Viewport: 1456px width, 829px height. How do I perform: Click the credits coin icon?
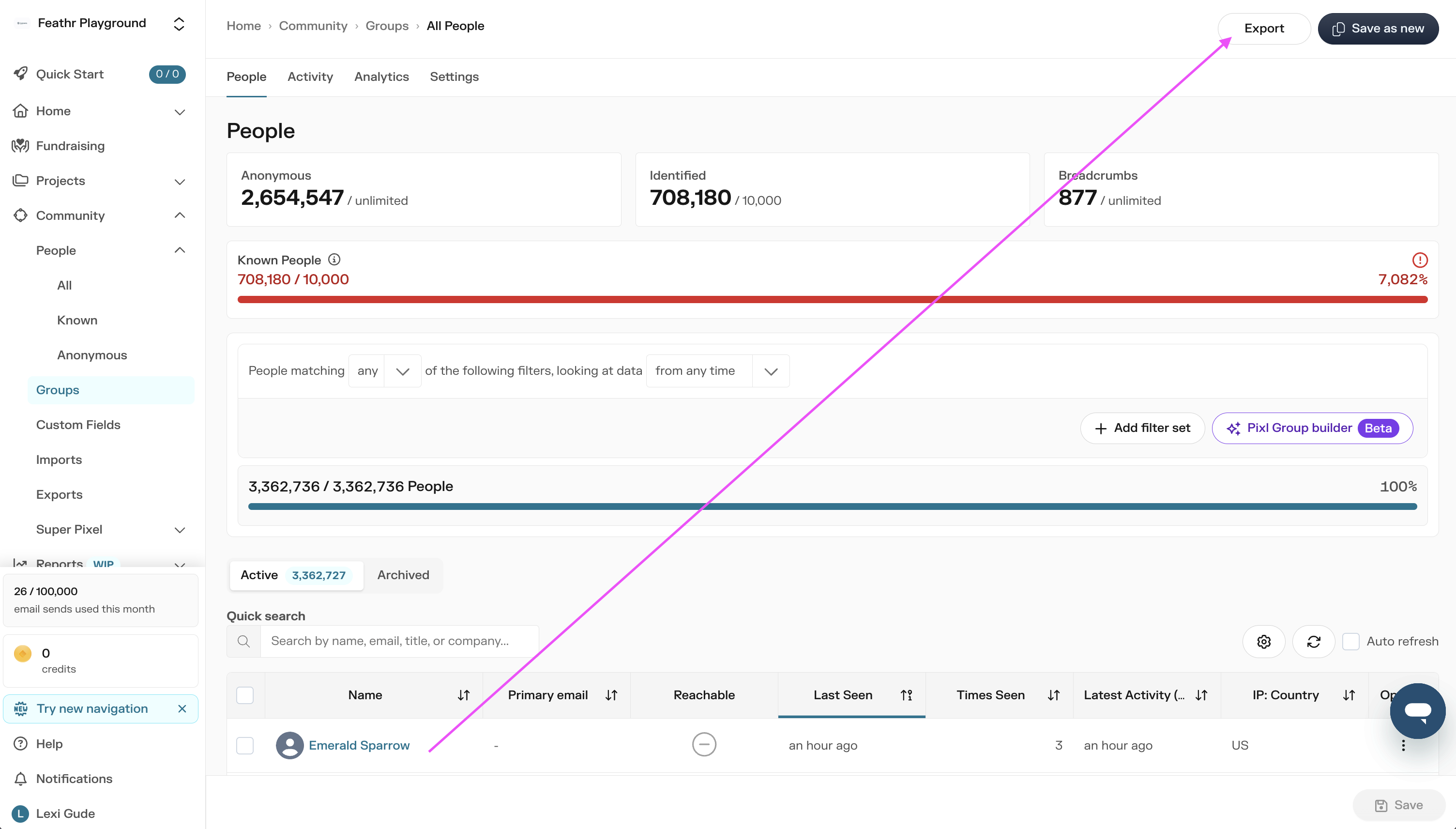pyautogui.click(x=23, y=653)
